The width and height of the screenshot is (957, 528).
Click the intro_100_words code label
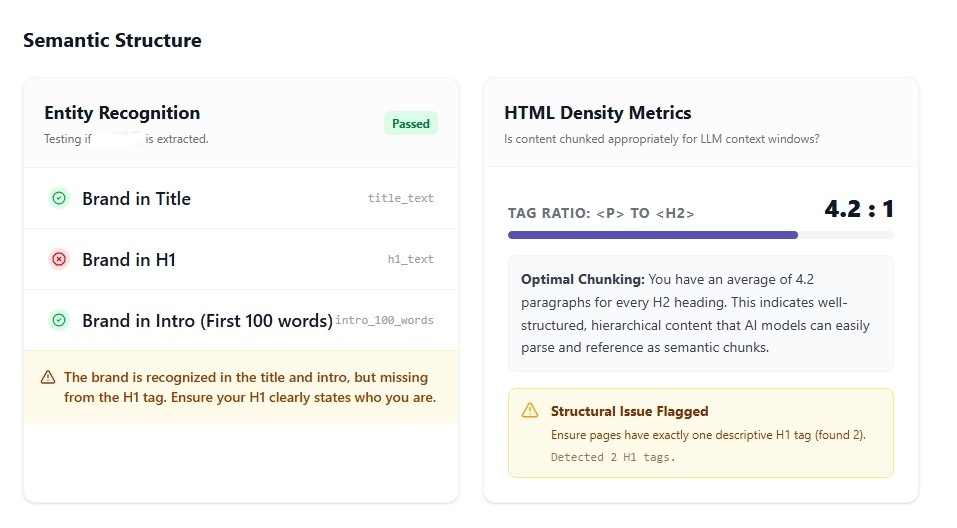[385, 320]
